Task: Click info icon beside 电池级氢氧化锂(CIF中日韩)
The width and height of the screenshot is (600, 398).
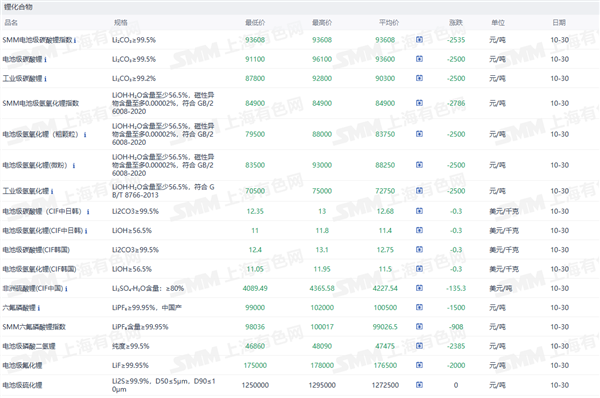Action: (86, 231)
